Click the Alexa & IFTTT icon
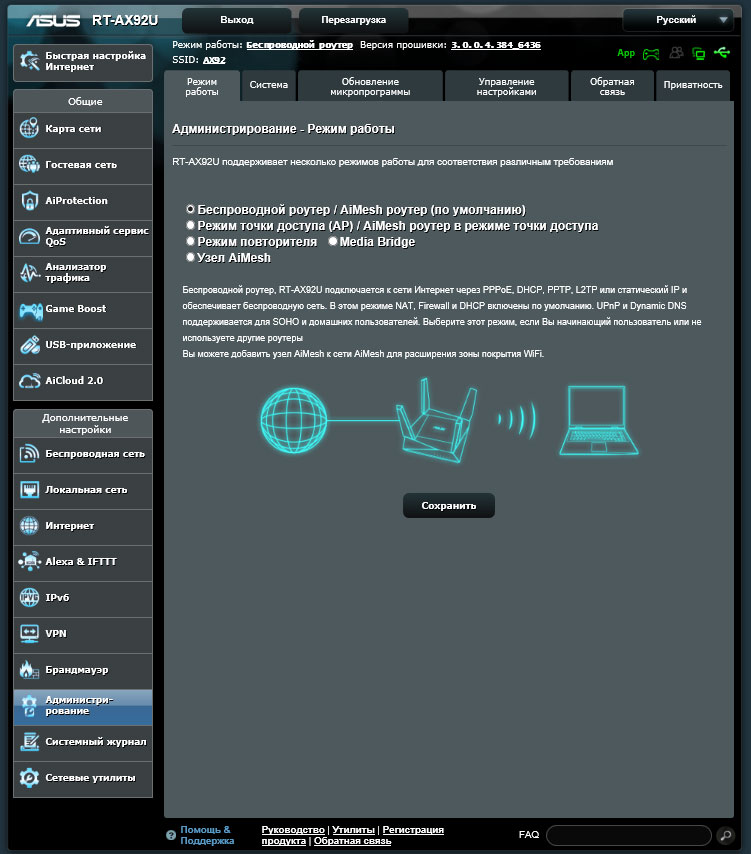The image size is (751, 854). click(29, 562)
